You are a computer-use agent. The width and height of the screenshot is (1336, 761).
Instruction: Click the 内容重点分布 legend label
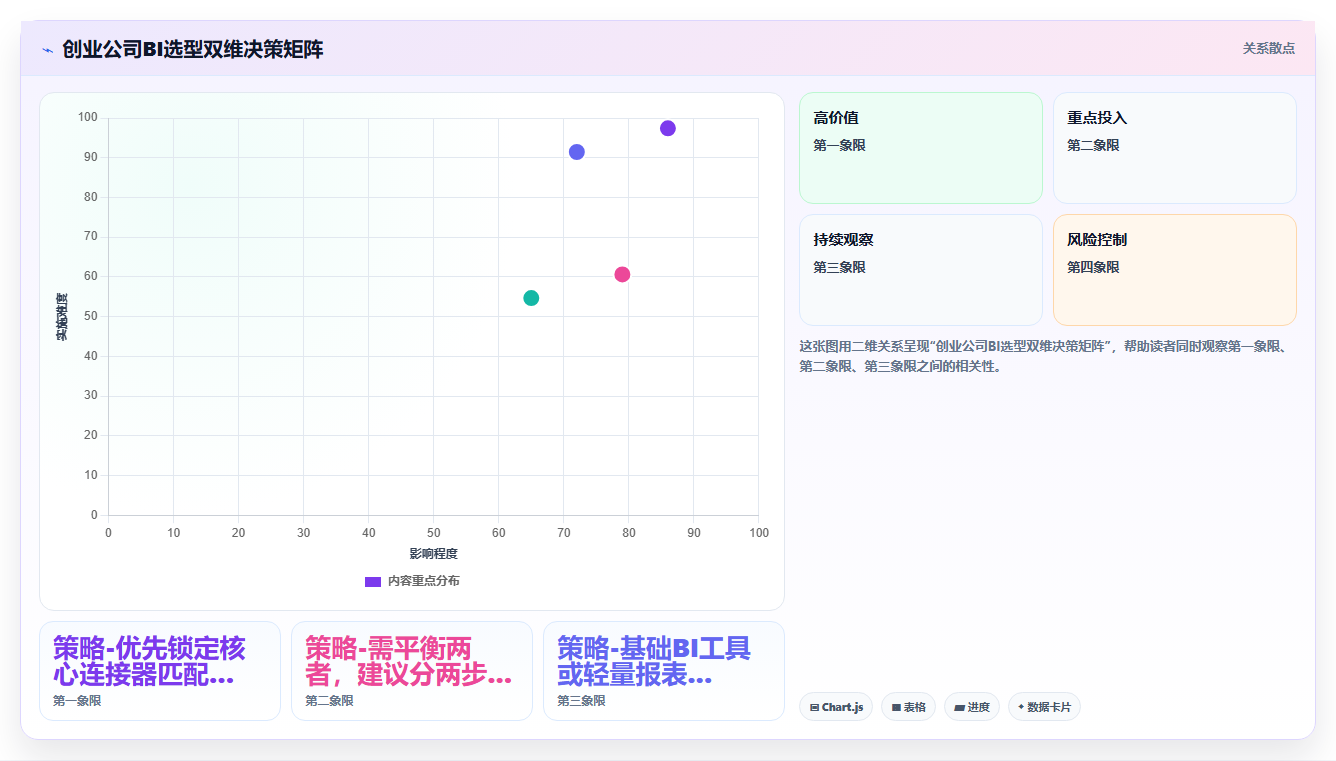(x=424, y=581)
